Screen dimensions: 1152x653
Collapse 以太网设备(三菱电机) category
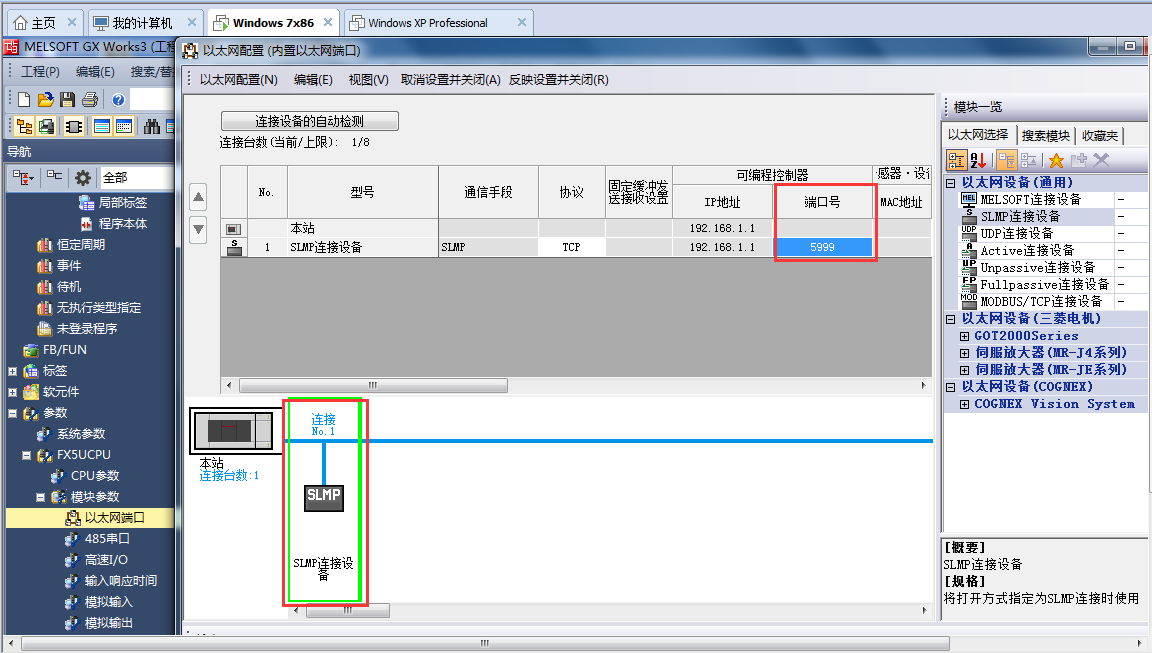point(951,319)
